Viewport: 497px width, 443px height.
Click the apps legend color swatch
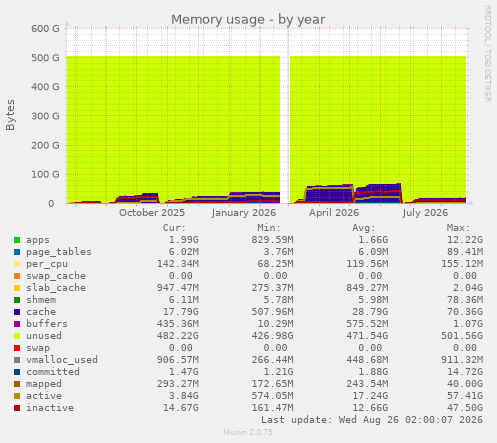coord(17,240)
